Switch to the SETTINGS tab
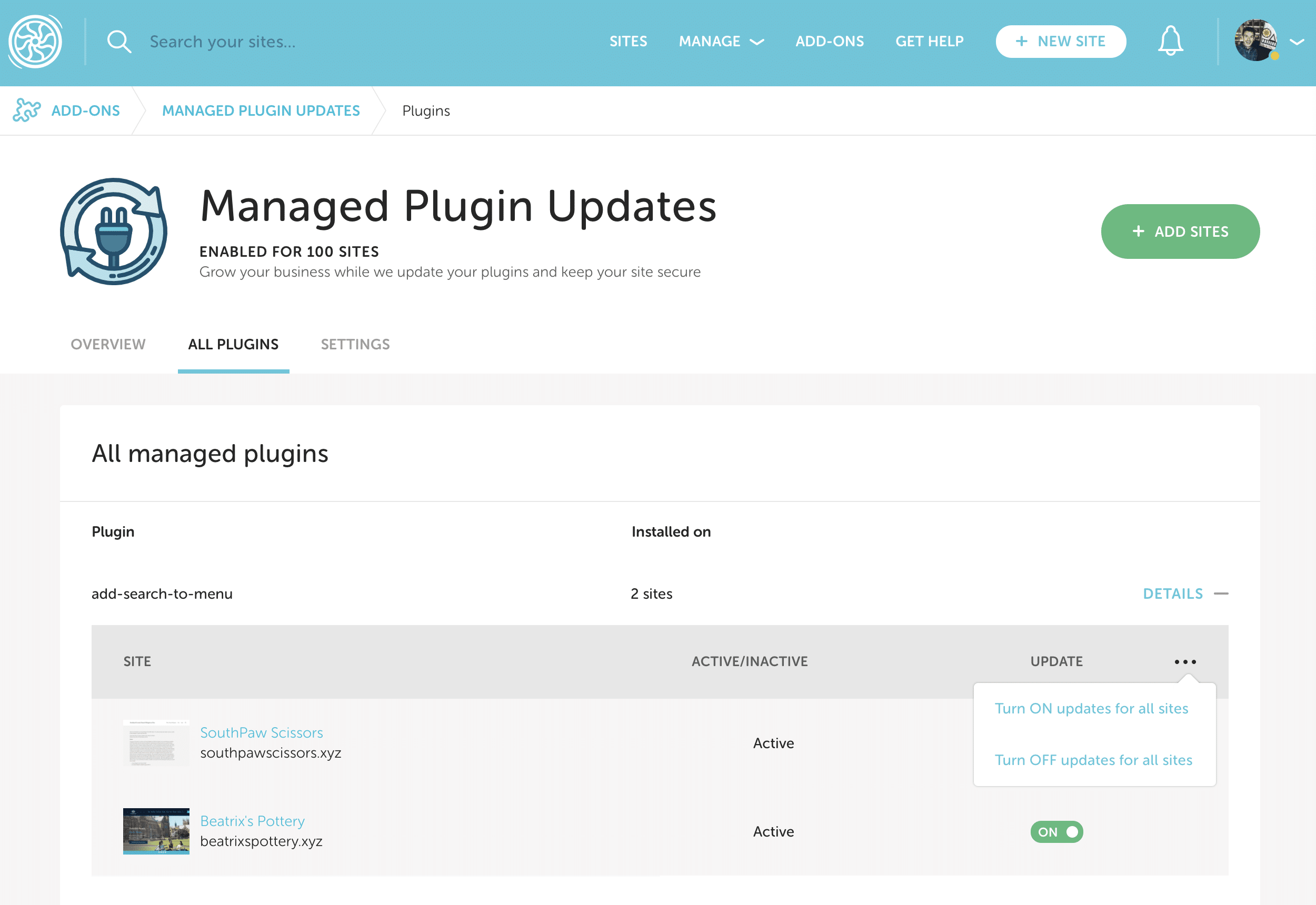 click(x=355, y=344)
